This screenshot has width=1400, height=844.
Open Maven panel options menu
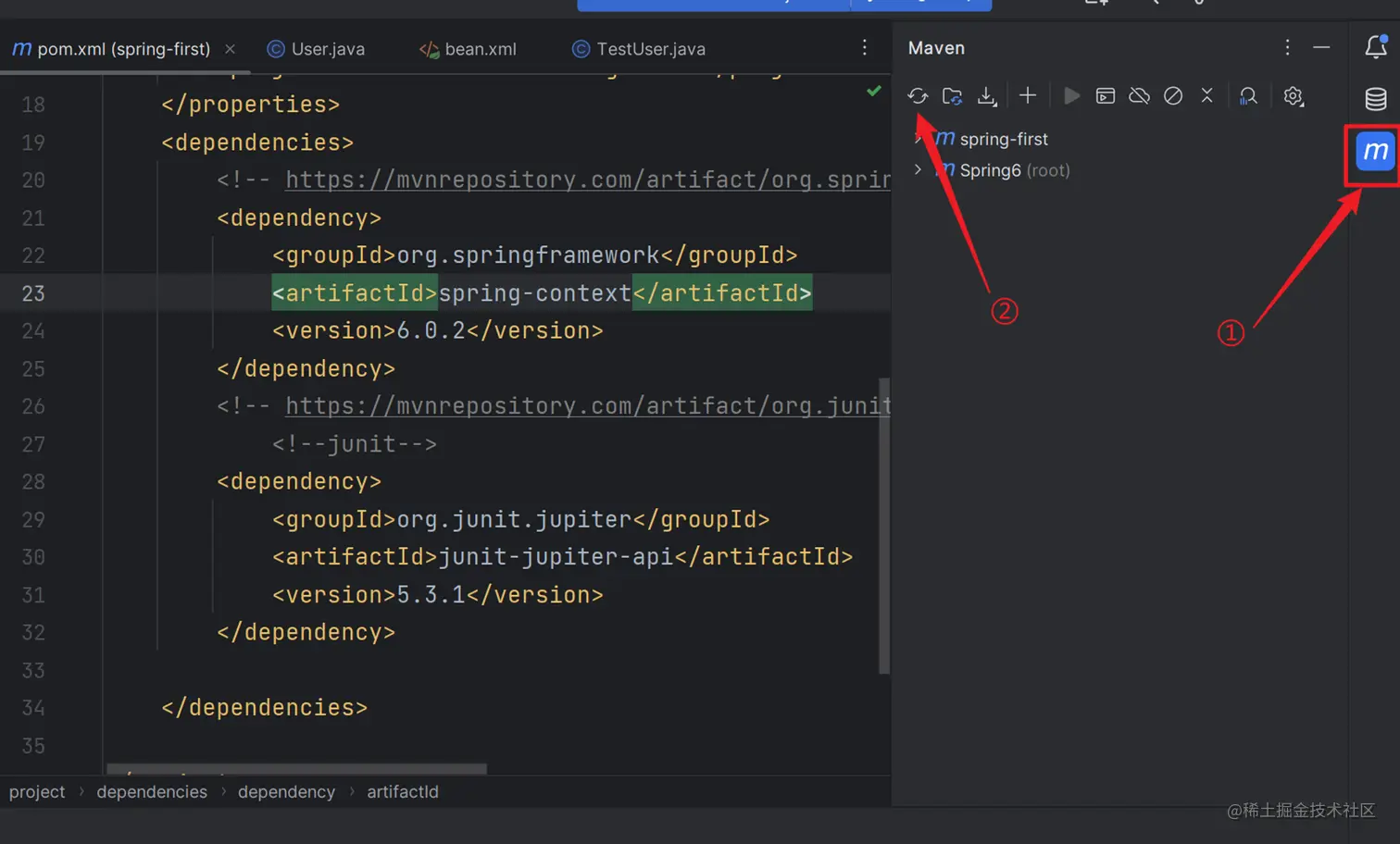1287,47
